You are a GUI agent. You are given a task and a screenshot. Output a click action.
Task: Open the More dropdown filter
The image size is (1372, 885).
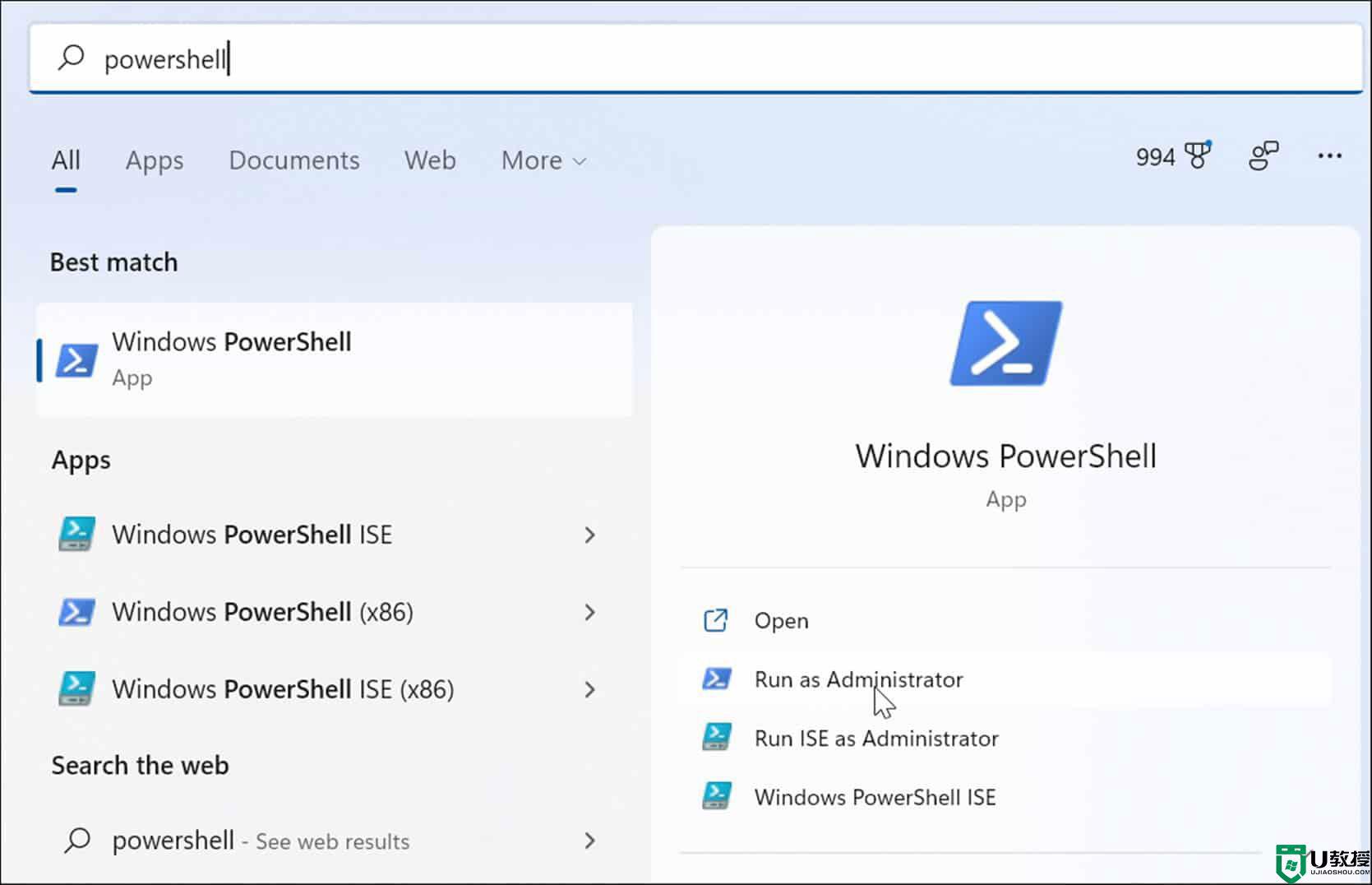[543, 160]
